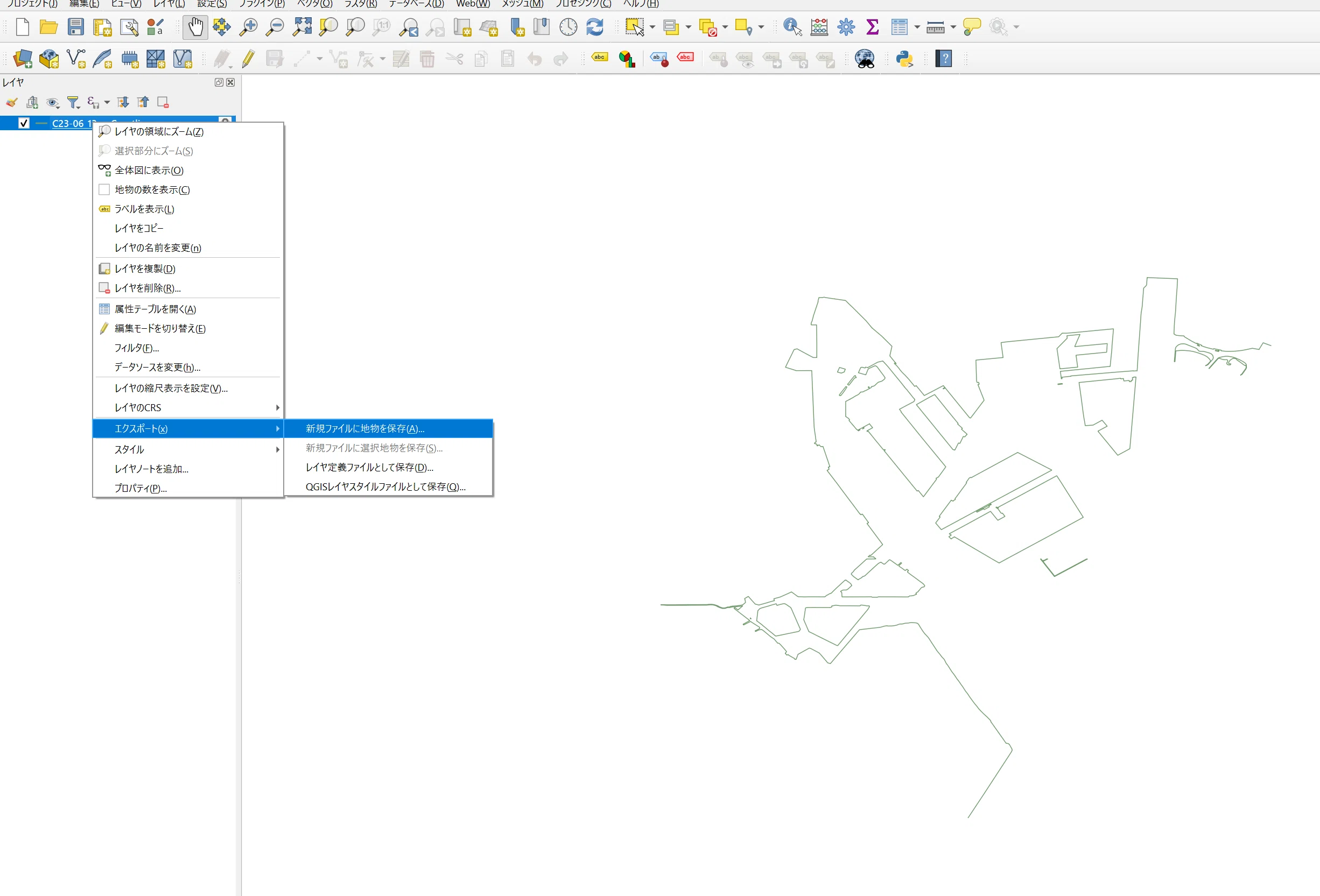
Task: Toggle editing with the pencil icon
Action: click(248, 59)
